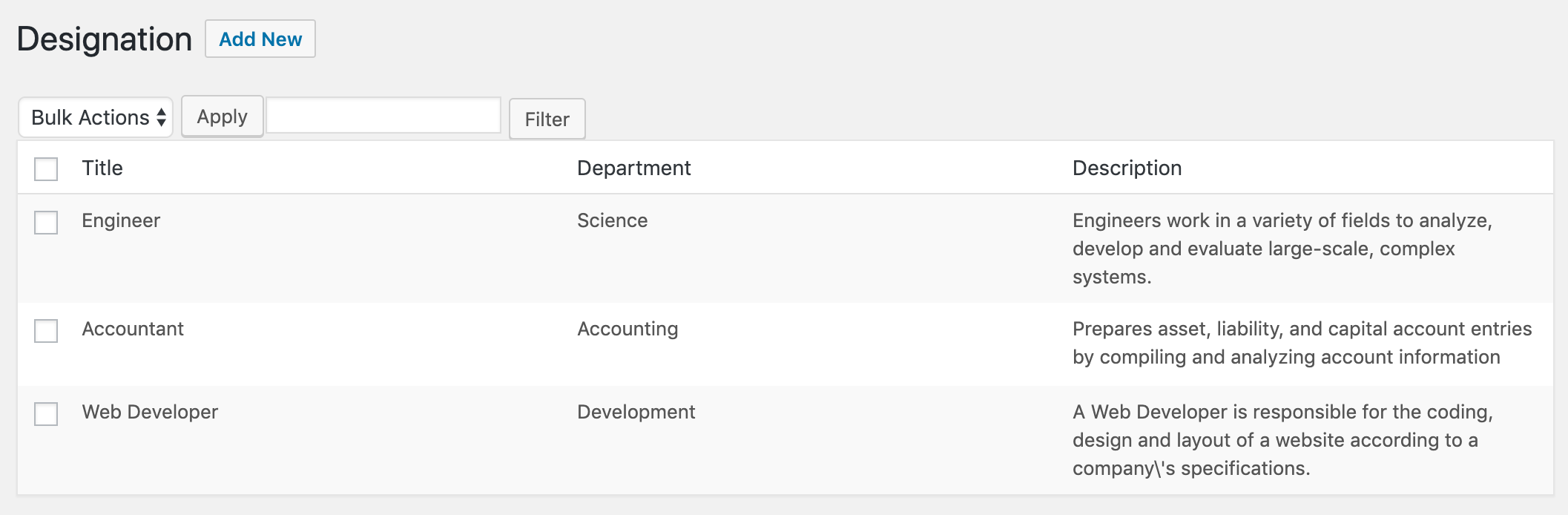Image resolution: width=1568 pixels, height=515 pixels.
Task: Open the Accountant designation title
Action: click(133, 329)
